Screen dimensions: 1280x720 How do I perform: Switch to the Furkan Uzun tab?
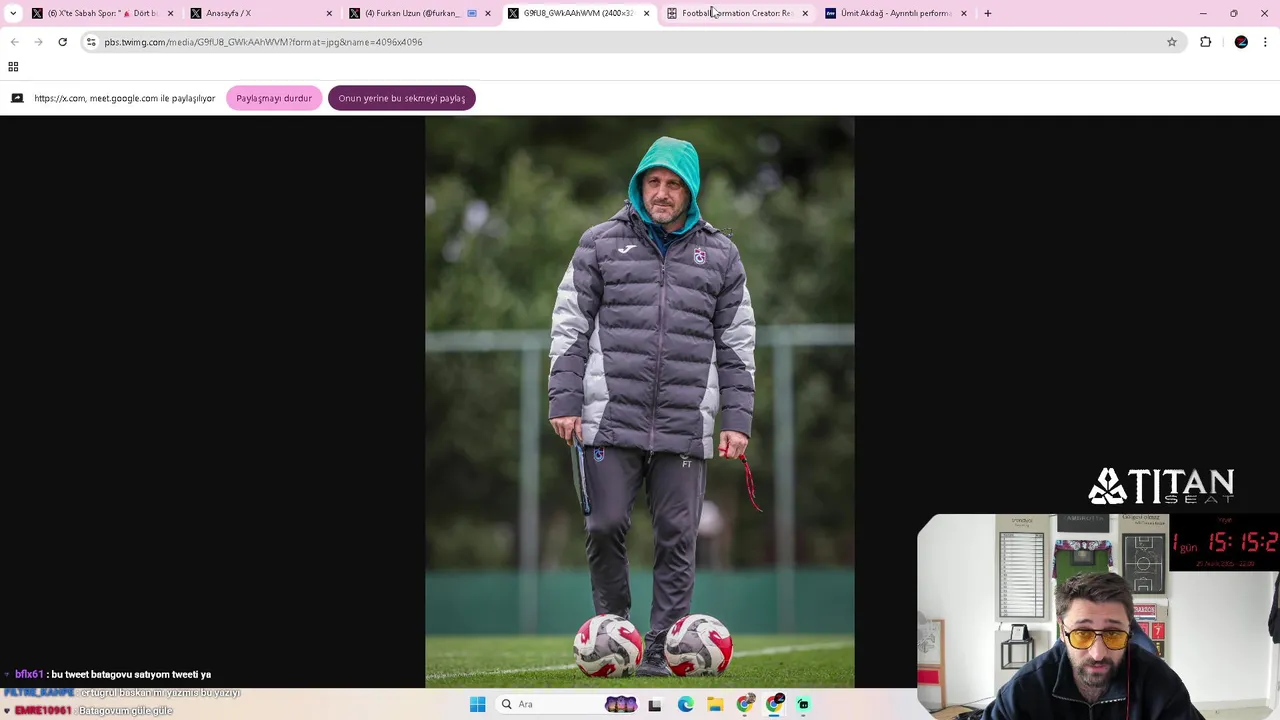click(420, 13)
